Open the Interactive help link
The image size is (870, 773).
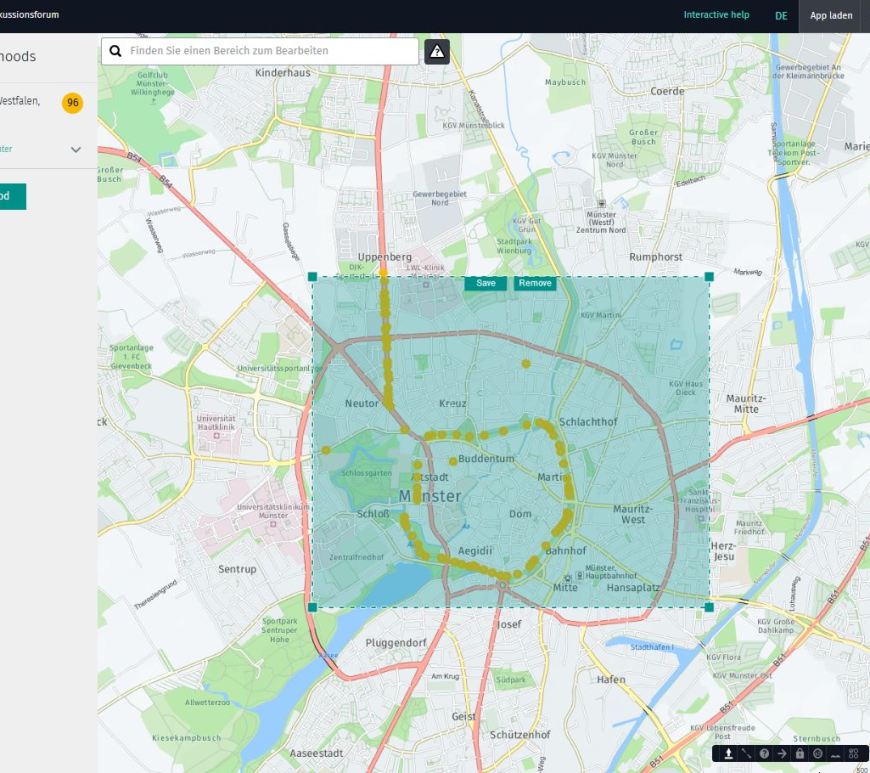click(x=716, y=16)
